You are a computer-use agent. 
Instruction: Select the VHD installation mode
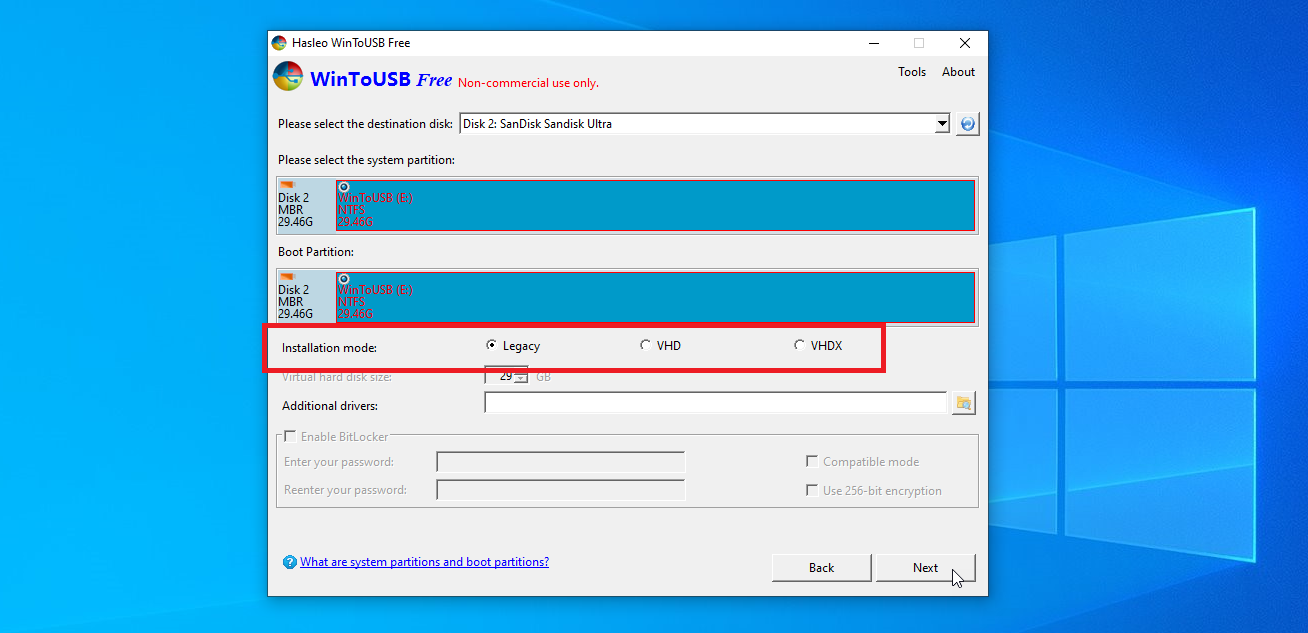click(x=645, y=345)
